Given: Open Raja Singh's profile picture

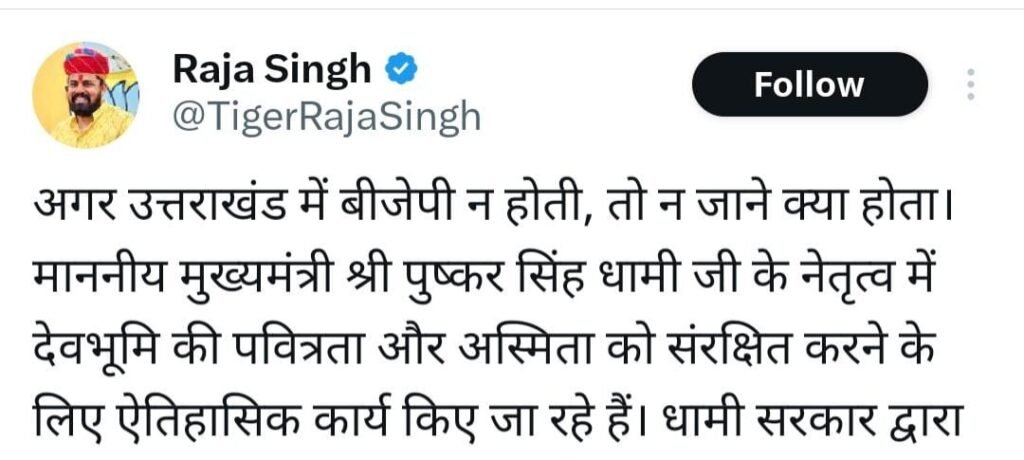Looking at the screenshot, I should (x=86, y=95).
